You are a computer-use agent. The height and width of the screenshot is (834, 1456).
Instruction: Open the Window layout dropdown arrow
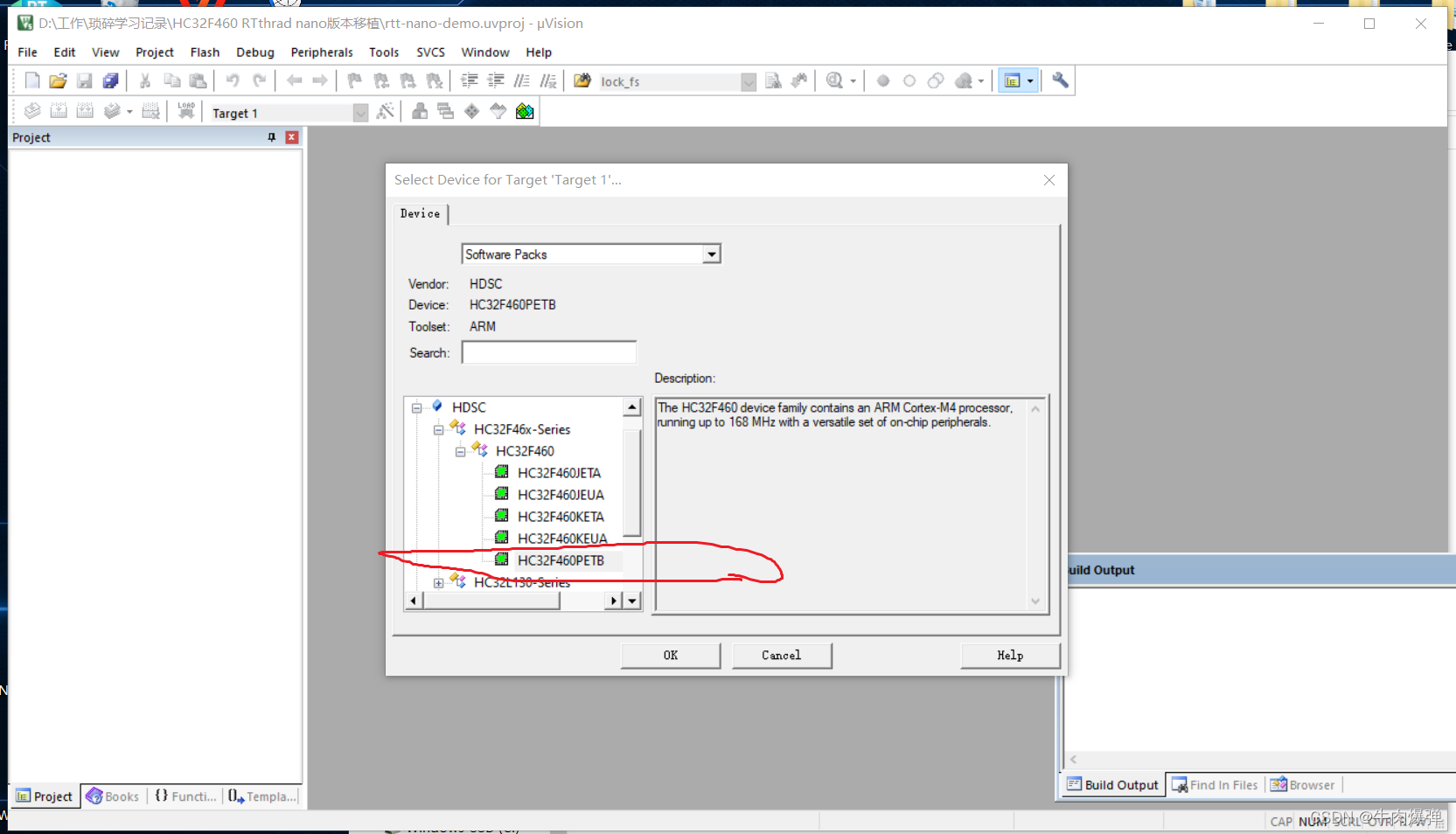click(x=1030, y=81)
